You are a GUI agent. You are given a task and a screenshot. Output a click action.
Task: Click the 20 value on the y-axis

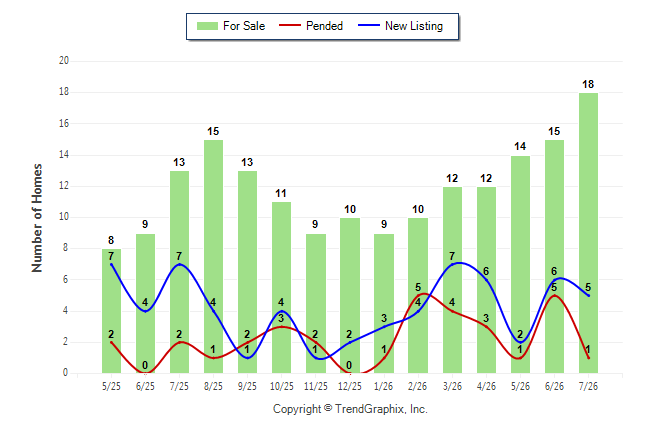pyautogui.click(x=64, y=61)
